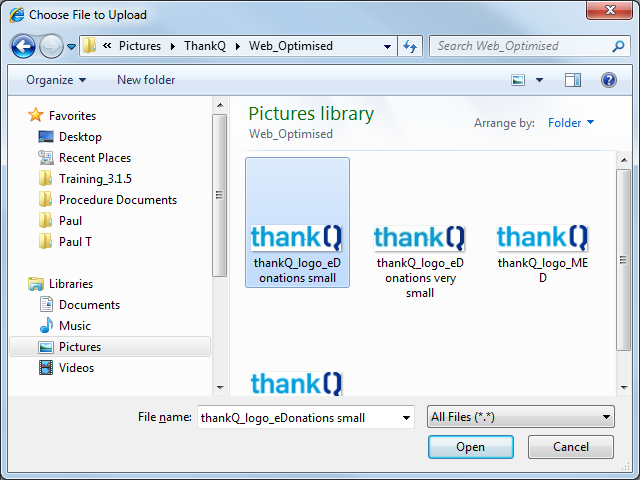The height and width of the screenshot is (480, 640).
Task: Open the Organize menu
Action: pyautogui.click(x=56, y=80)
